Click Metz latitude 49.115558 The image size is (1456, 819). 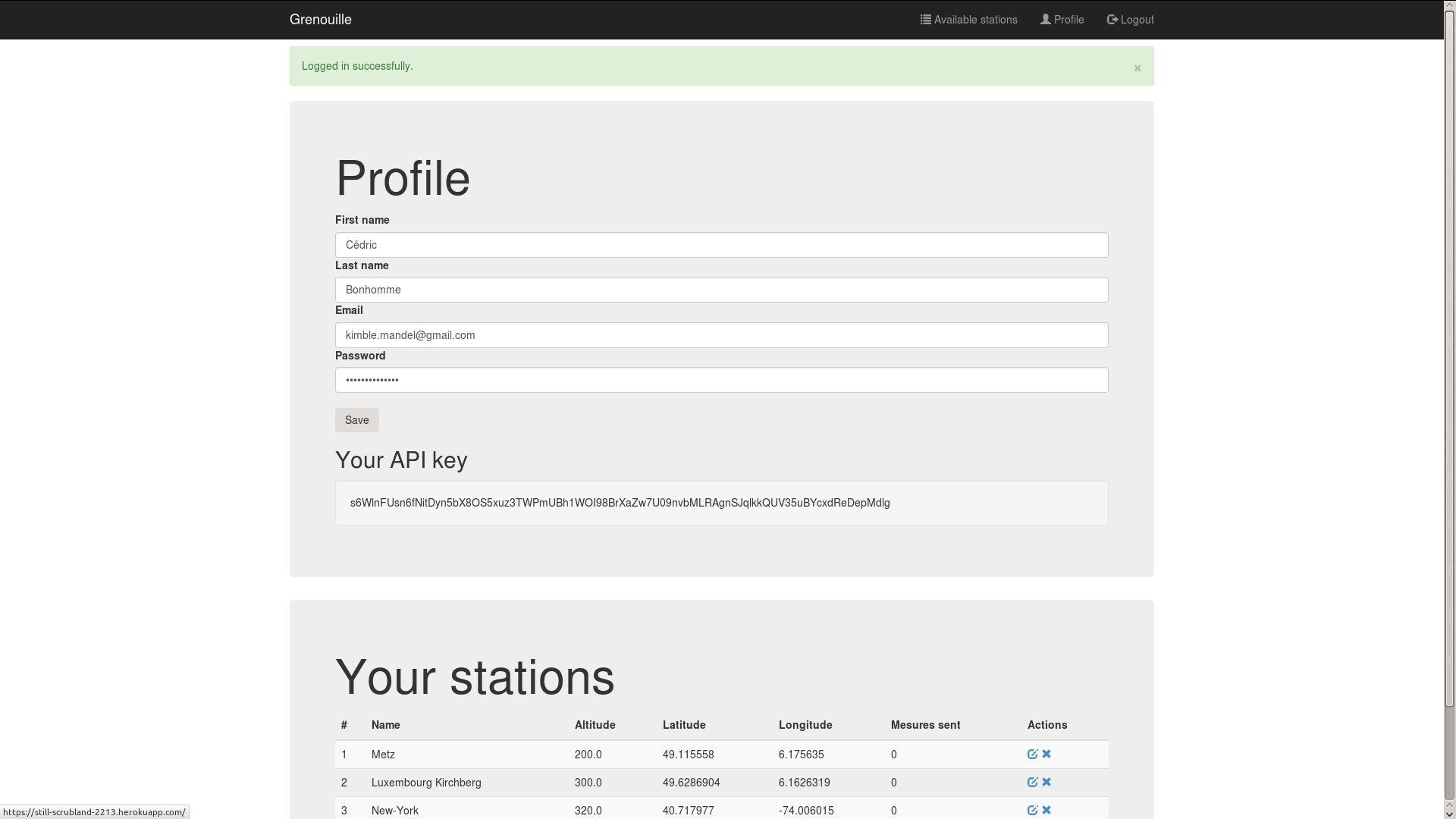688,755
